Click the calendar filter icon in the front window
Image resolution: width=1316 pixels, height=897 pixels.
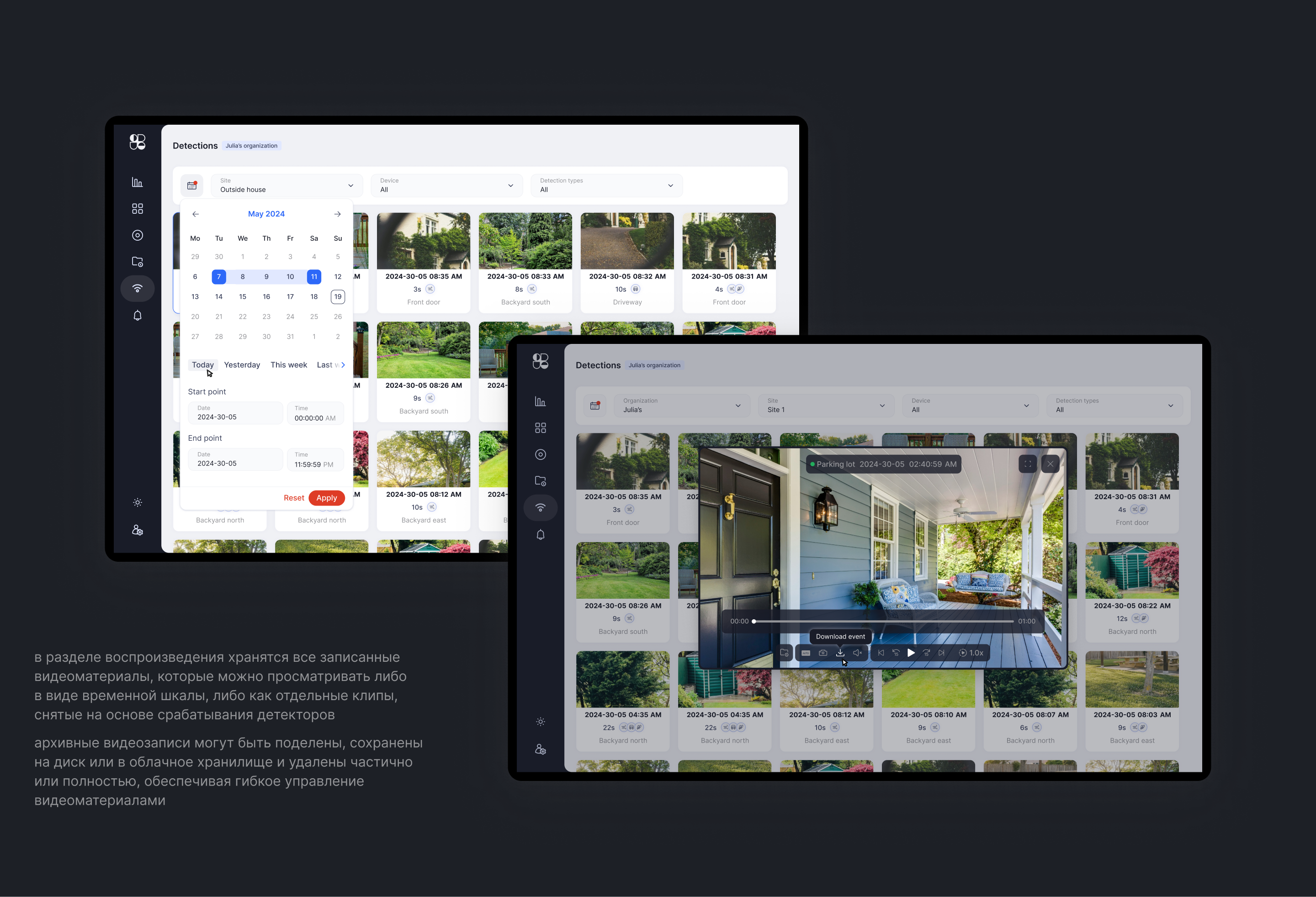pos(594,405)
